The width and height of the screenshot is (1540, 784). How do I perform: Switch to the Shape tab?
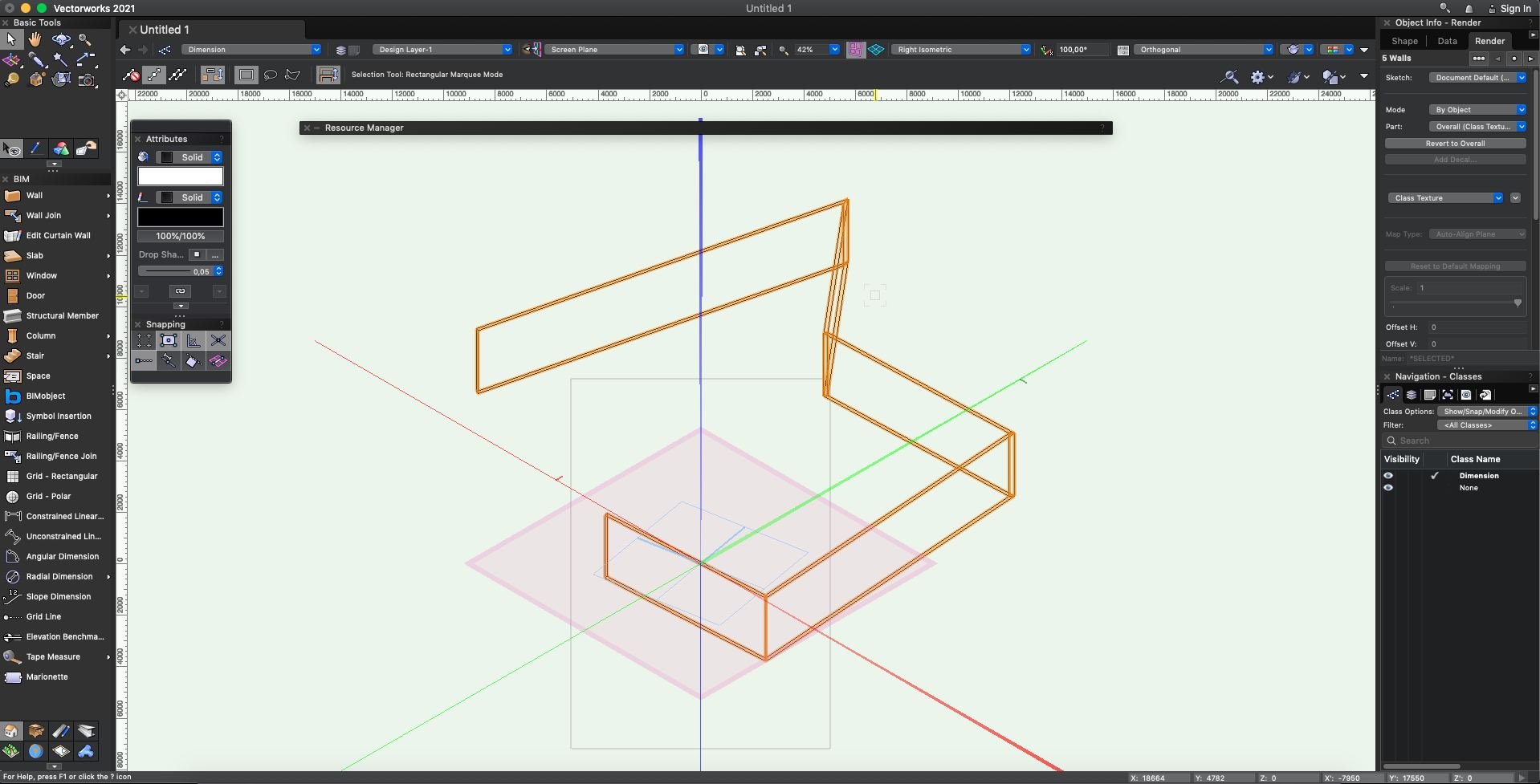(1404, 41)
